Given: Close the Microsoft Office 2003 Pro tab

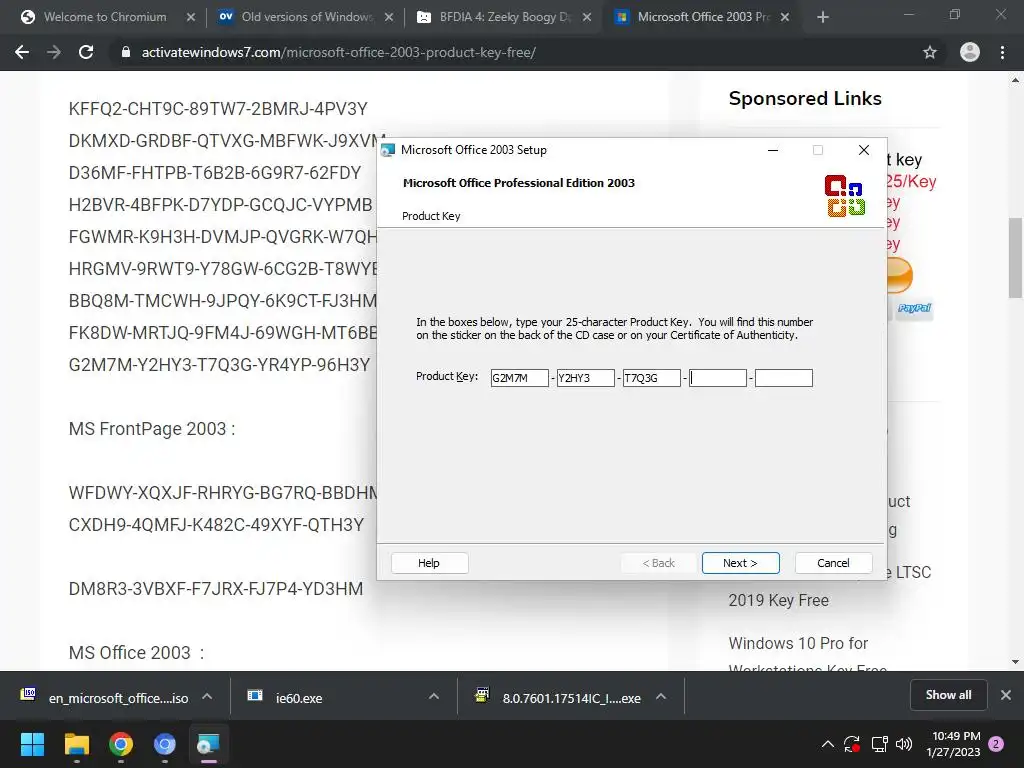Looking at the screenshot, I should tap(785, 17).
